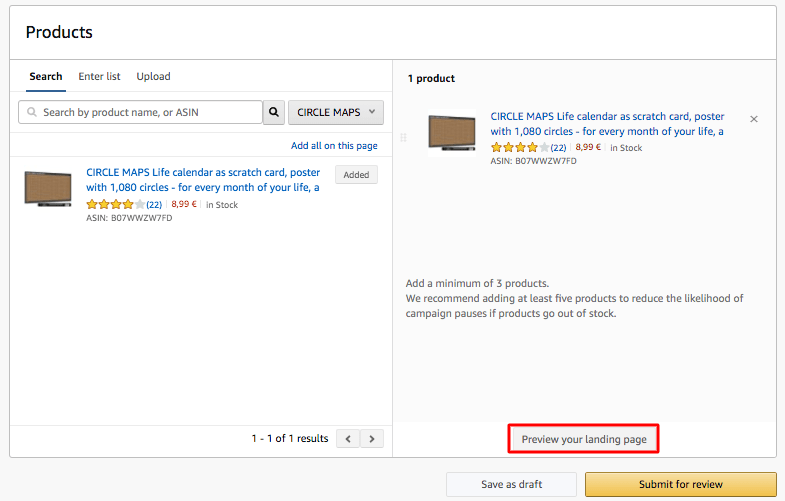Click Submit for review button

pyautogui.click(x=680, y=484)
